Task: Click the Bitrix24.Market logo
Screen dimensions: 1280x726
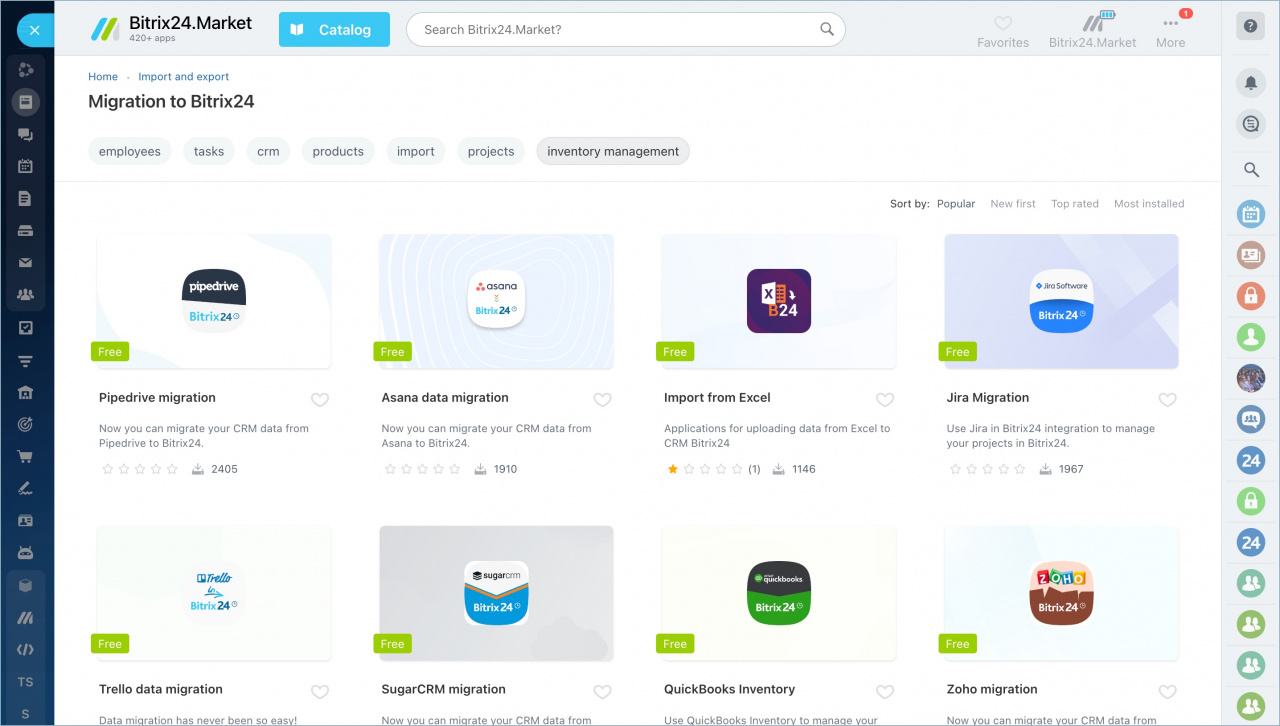Action: (x=171, y=29)
